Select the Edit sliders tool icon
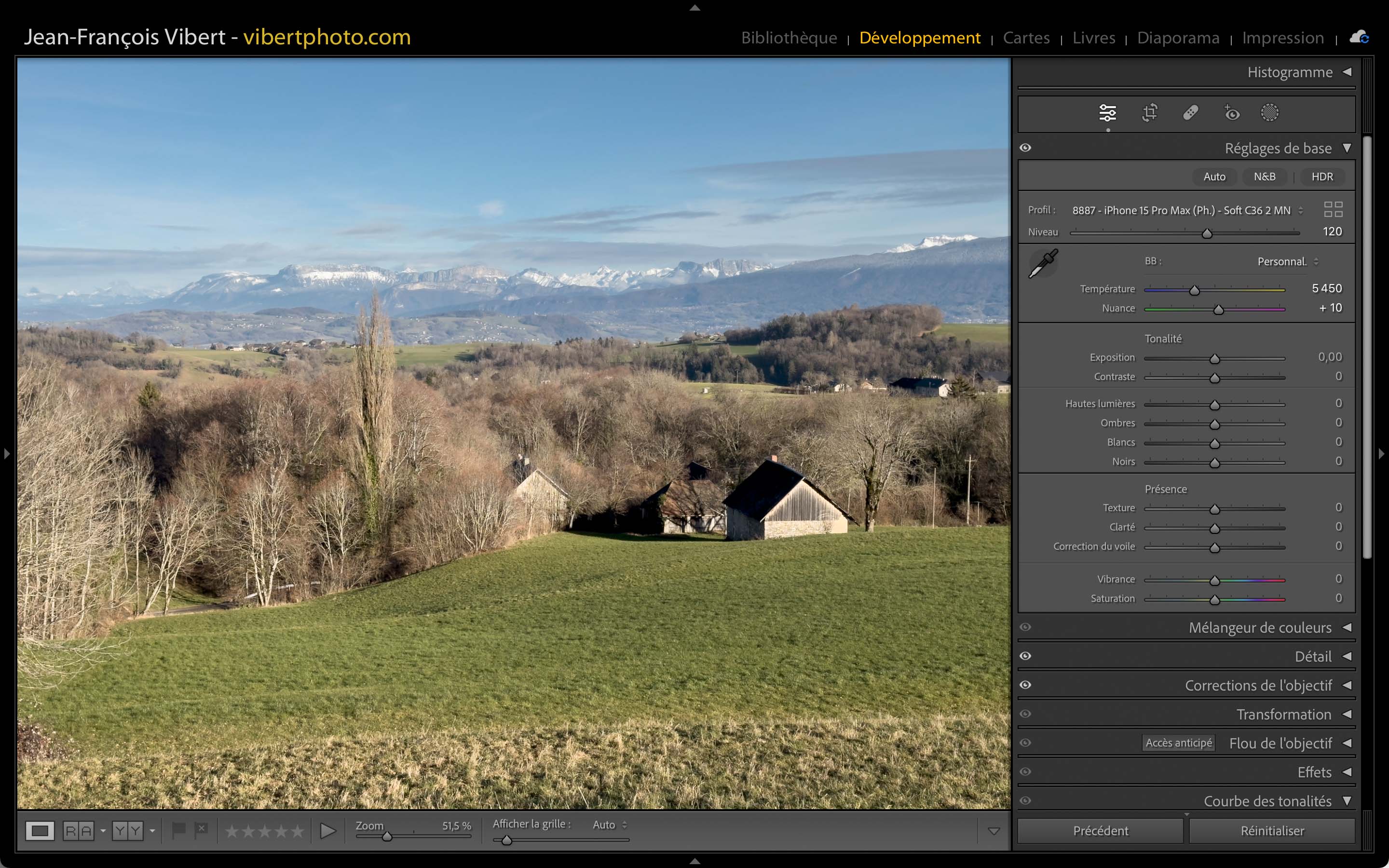Image resolution: width=1389 pixels, height=868 pixels. pos(1107,112)
